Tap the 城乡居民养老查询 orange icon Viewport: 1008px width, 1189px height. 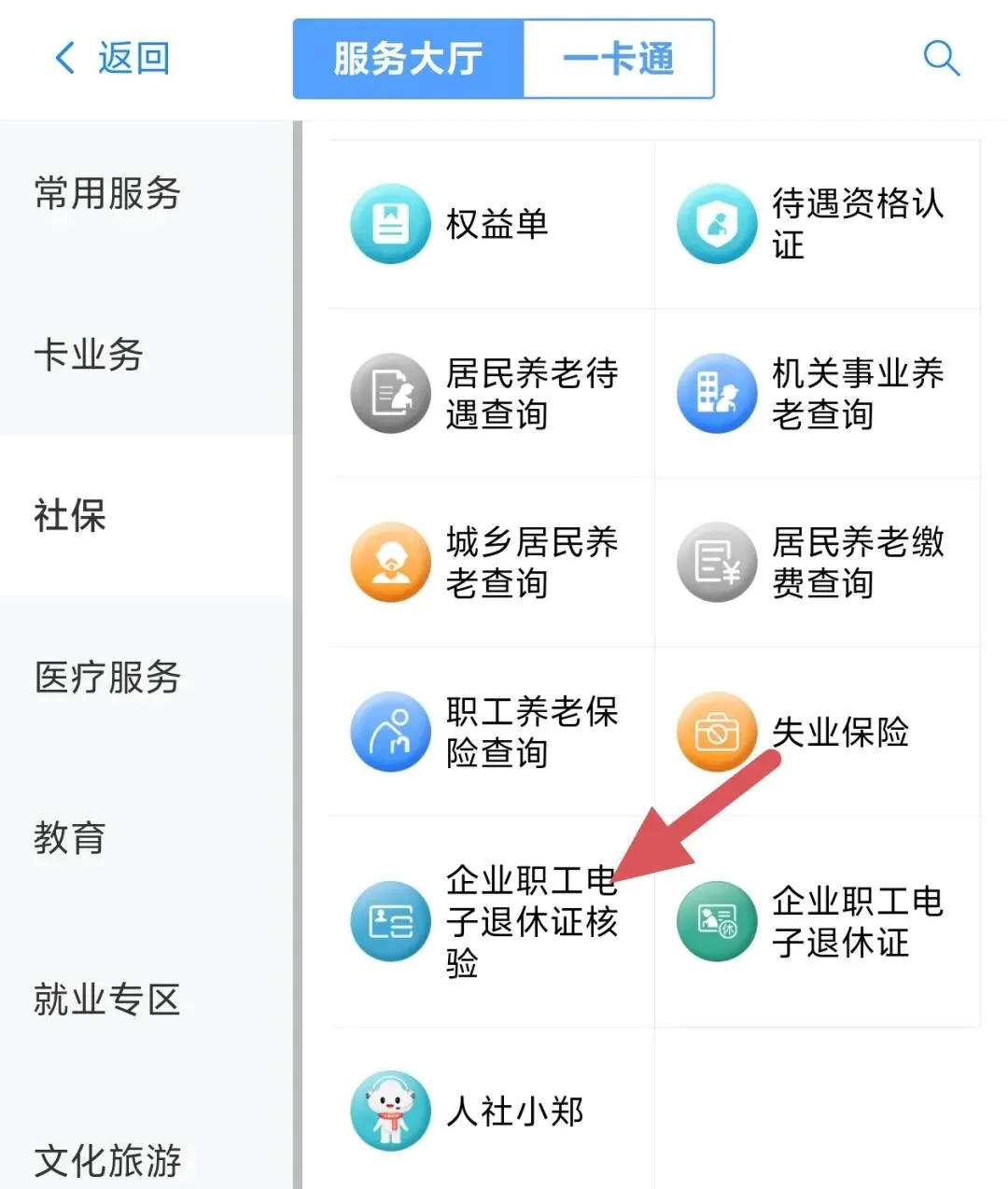390,562
